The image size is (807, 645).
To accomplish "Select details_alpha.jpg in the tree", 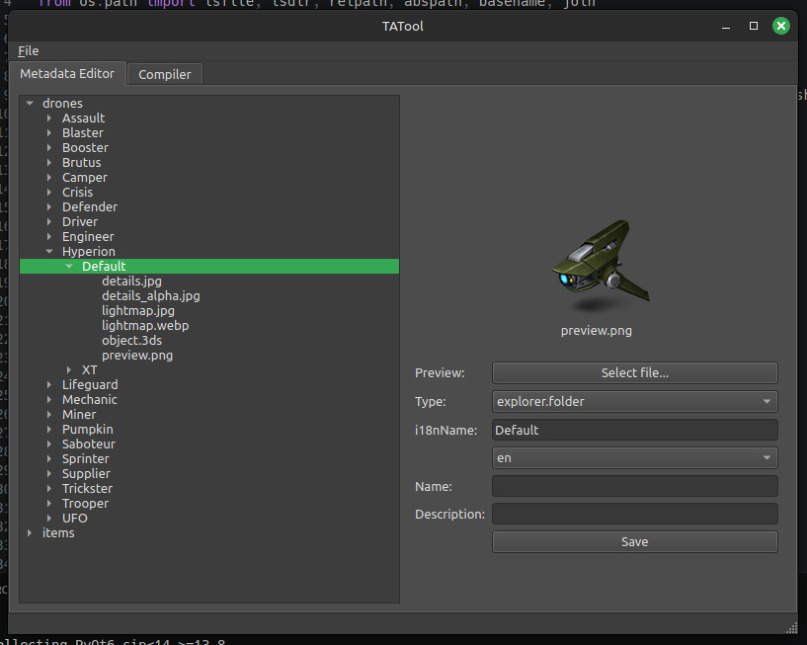I will [x=150, y=296].
